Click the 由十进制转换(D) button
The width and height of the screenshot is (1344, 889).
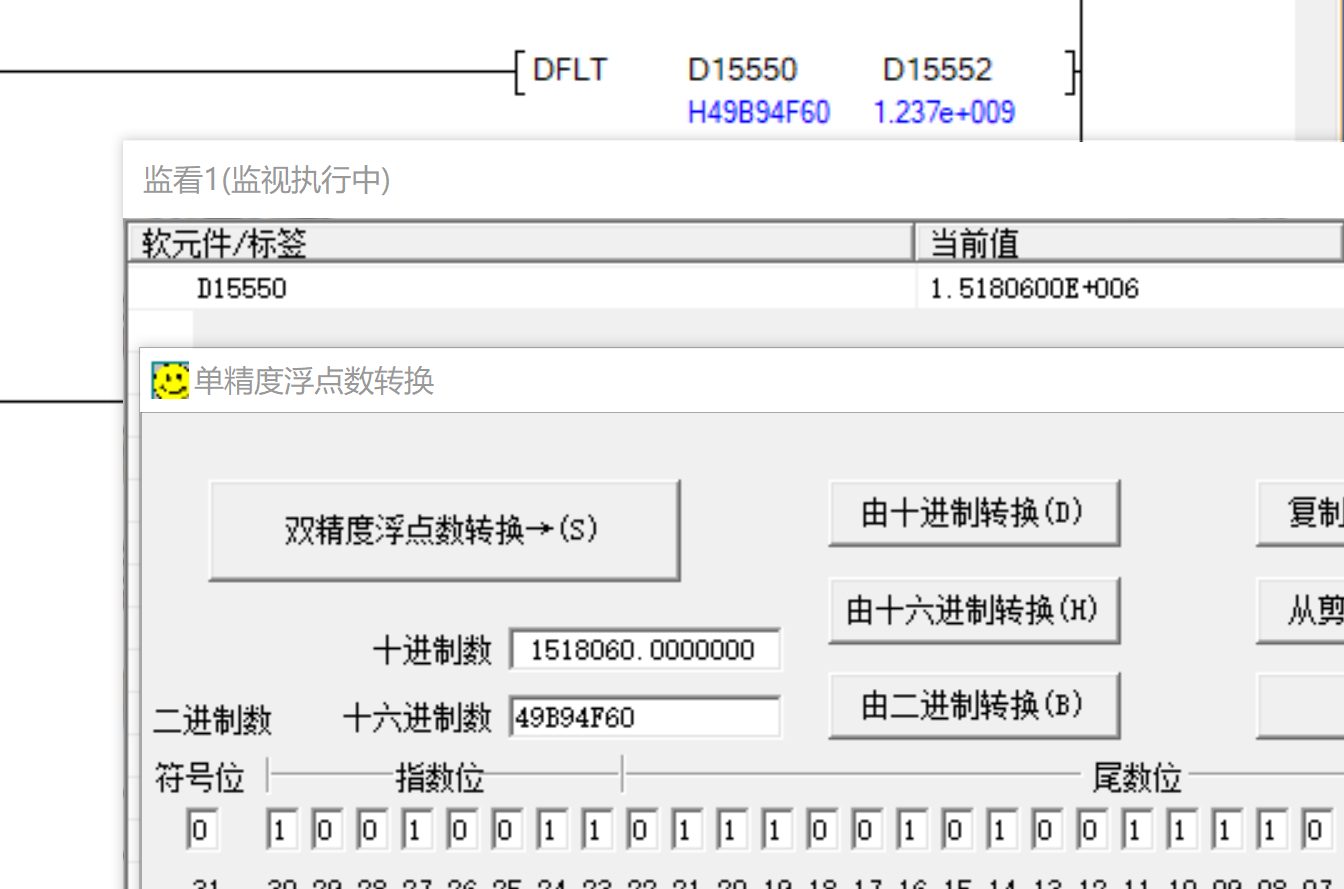coord(973,513)
